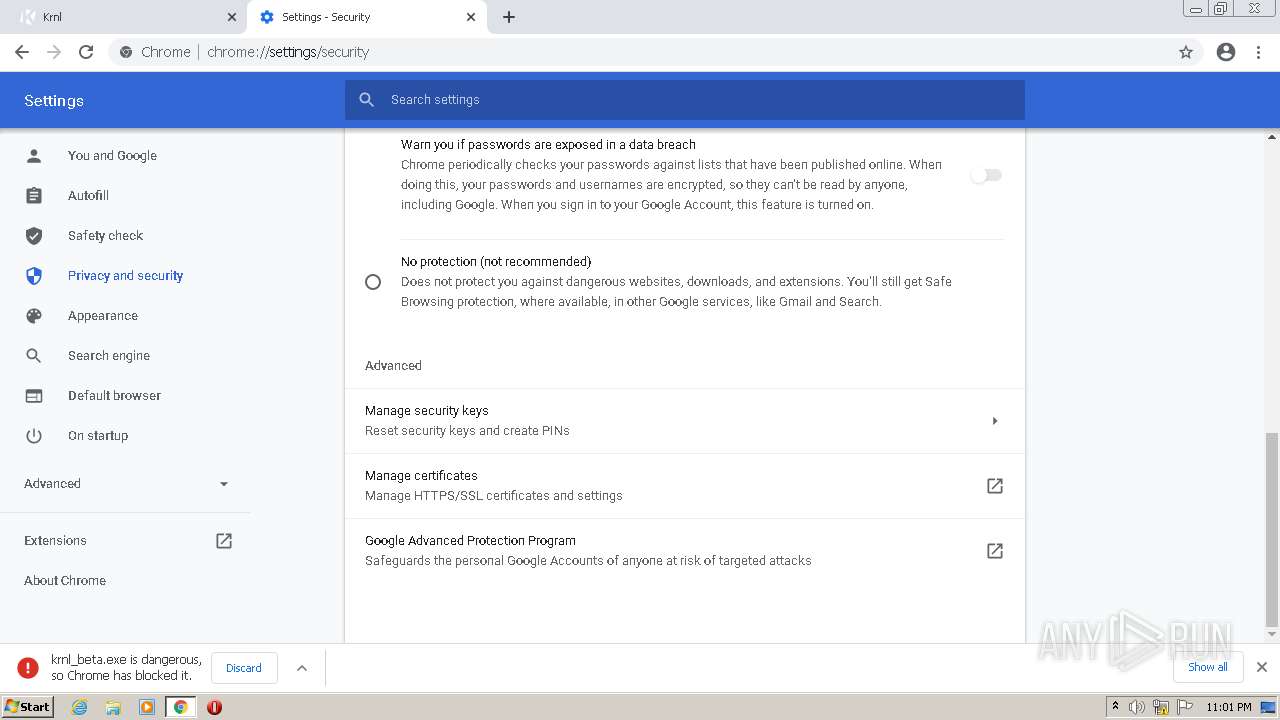1280x720 pixels.
Task: Open Internet Explorer from the taskbar
Action: pyautogui.click(x=80, y=707)
